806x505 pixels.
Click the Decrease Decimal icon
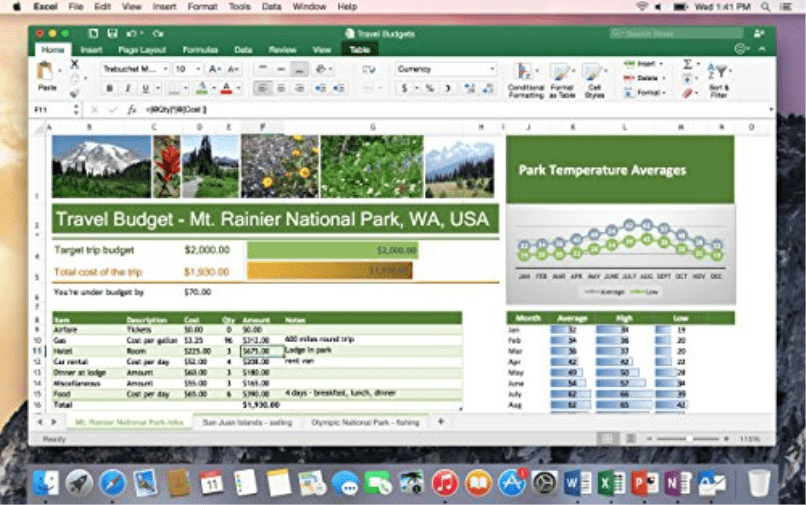[x=488, y=88]
